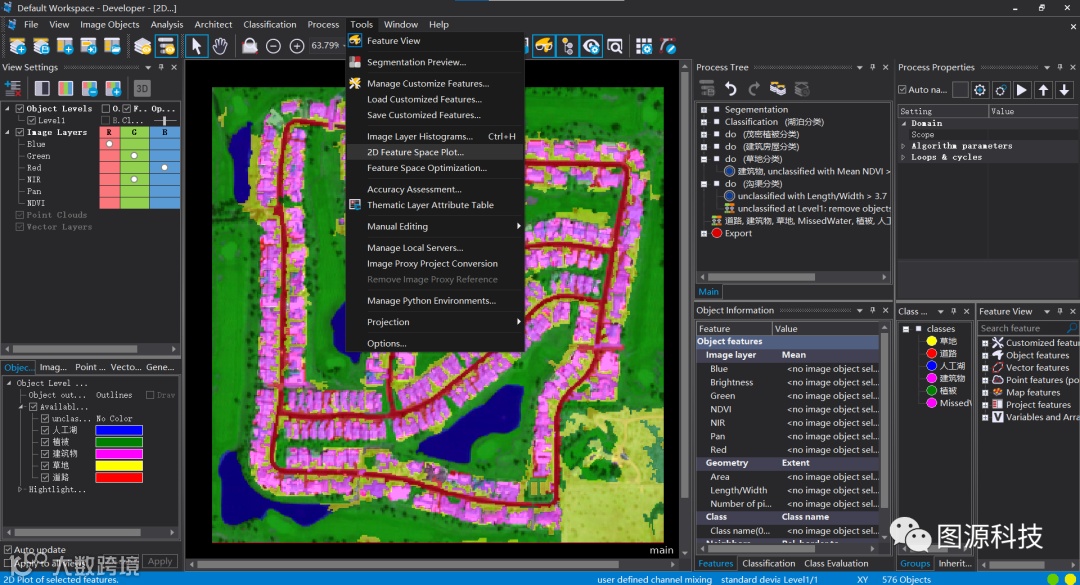Toggle the Auto name checkbox in Process Properties
1080x585 pixels.
(902, 90)
